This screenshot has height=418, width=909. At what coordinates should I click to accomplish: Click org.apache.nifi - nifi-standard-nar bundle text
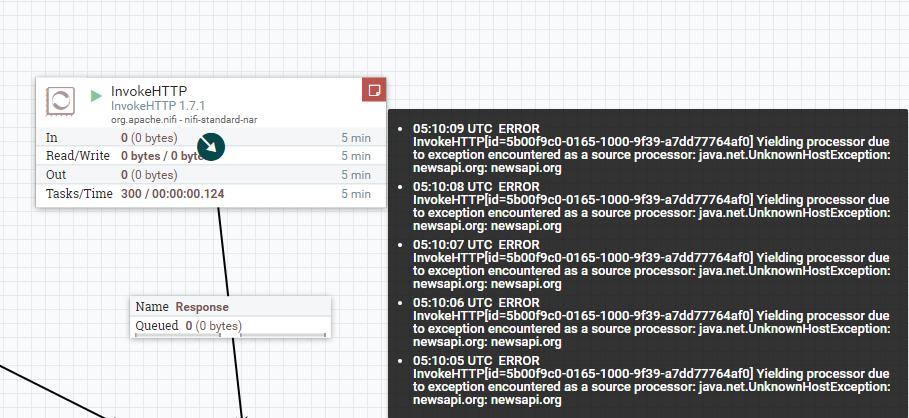coord(184,119)
